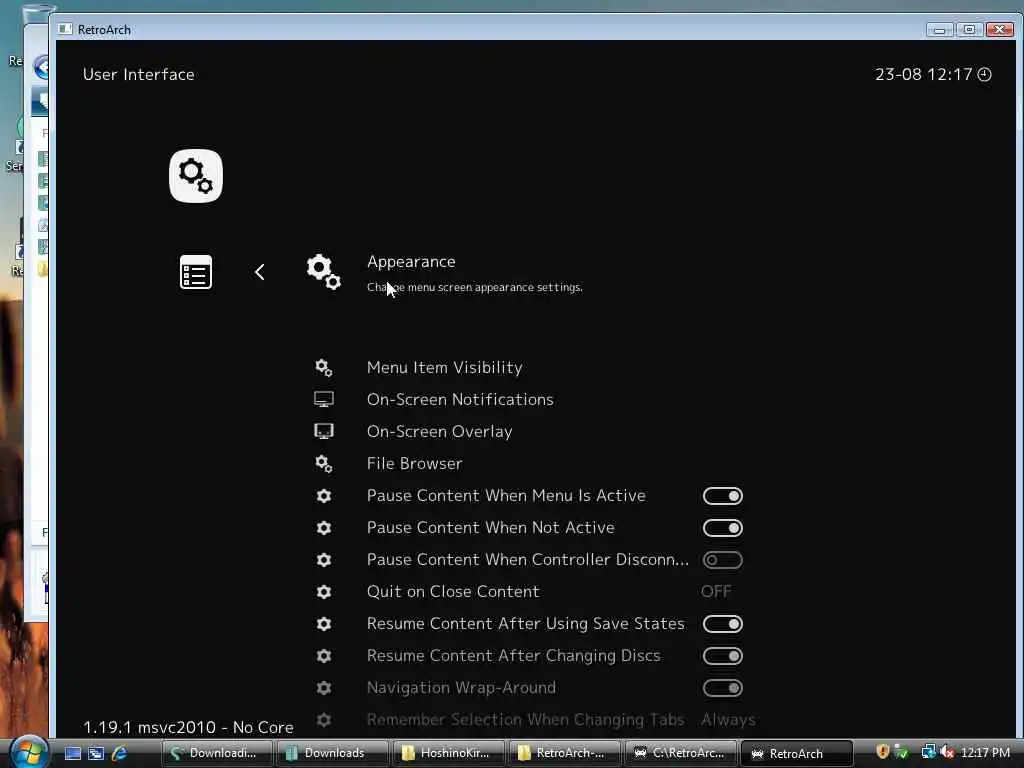This screenshot has height=768, width=1024.
Task: Click the 1.19.1 msvc2010 - No Core version text
Action: (188, 728)
